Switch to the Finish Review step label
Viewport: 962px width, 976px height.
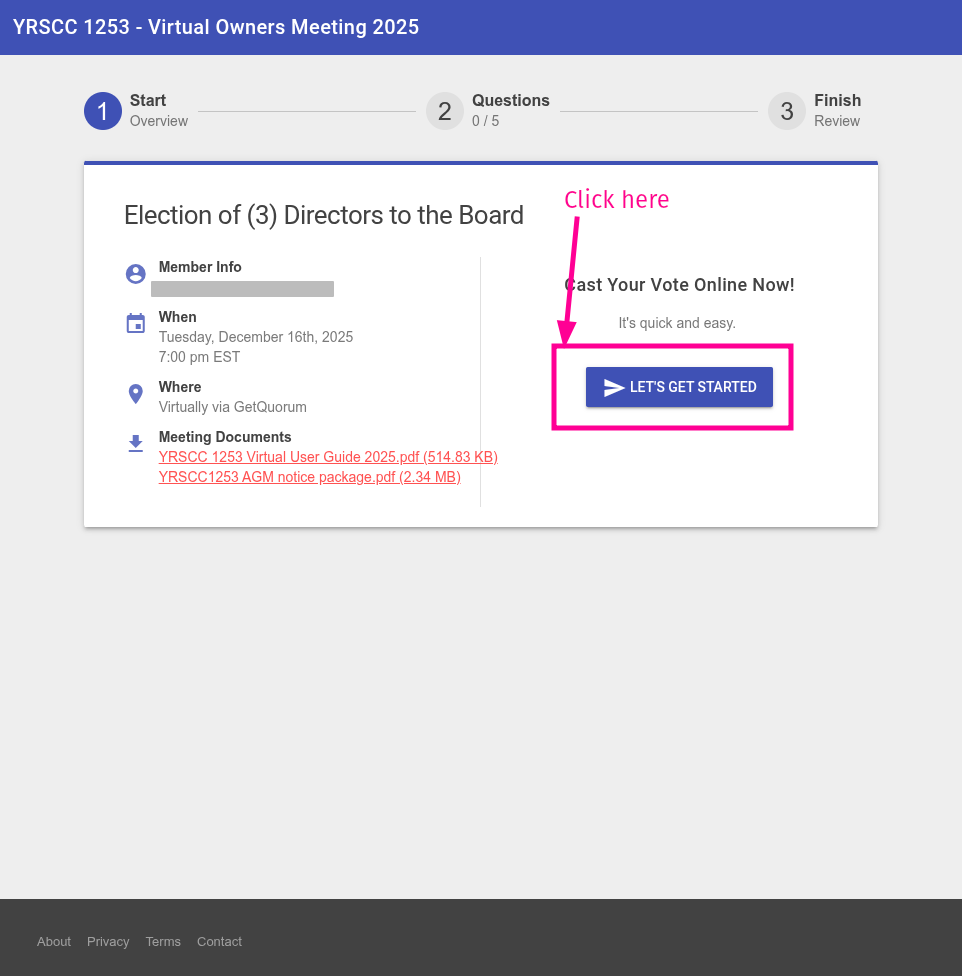pyautogui.click(x=837, y=110)
